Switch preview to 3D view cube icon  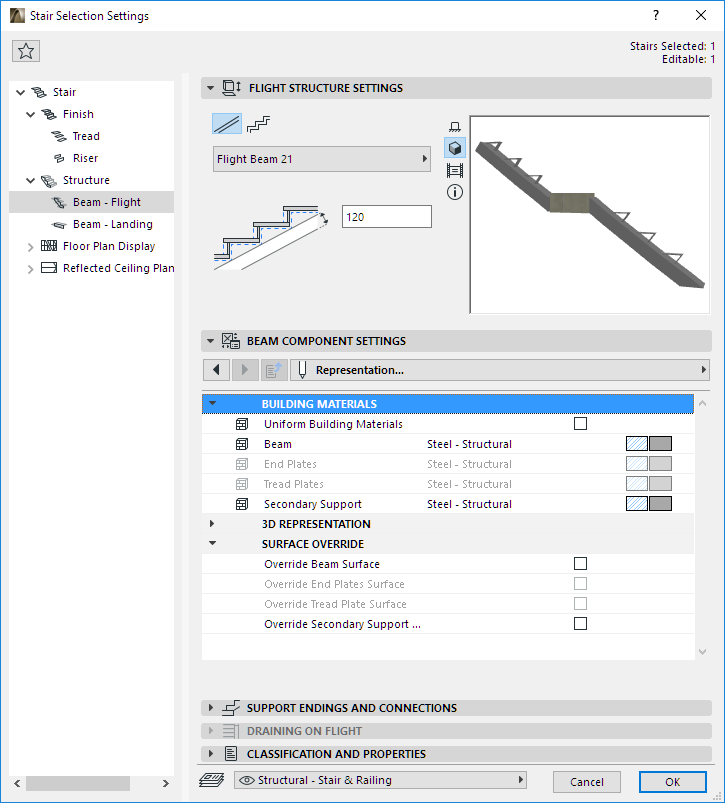tap(455, 148)
